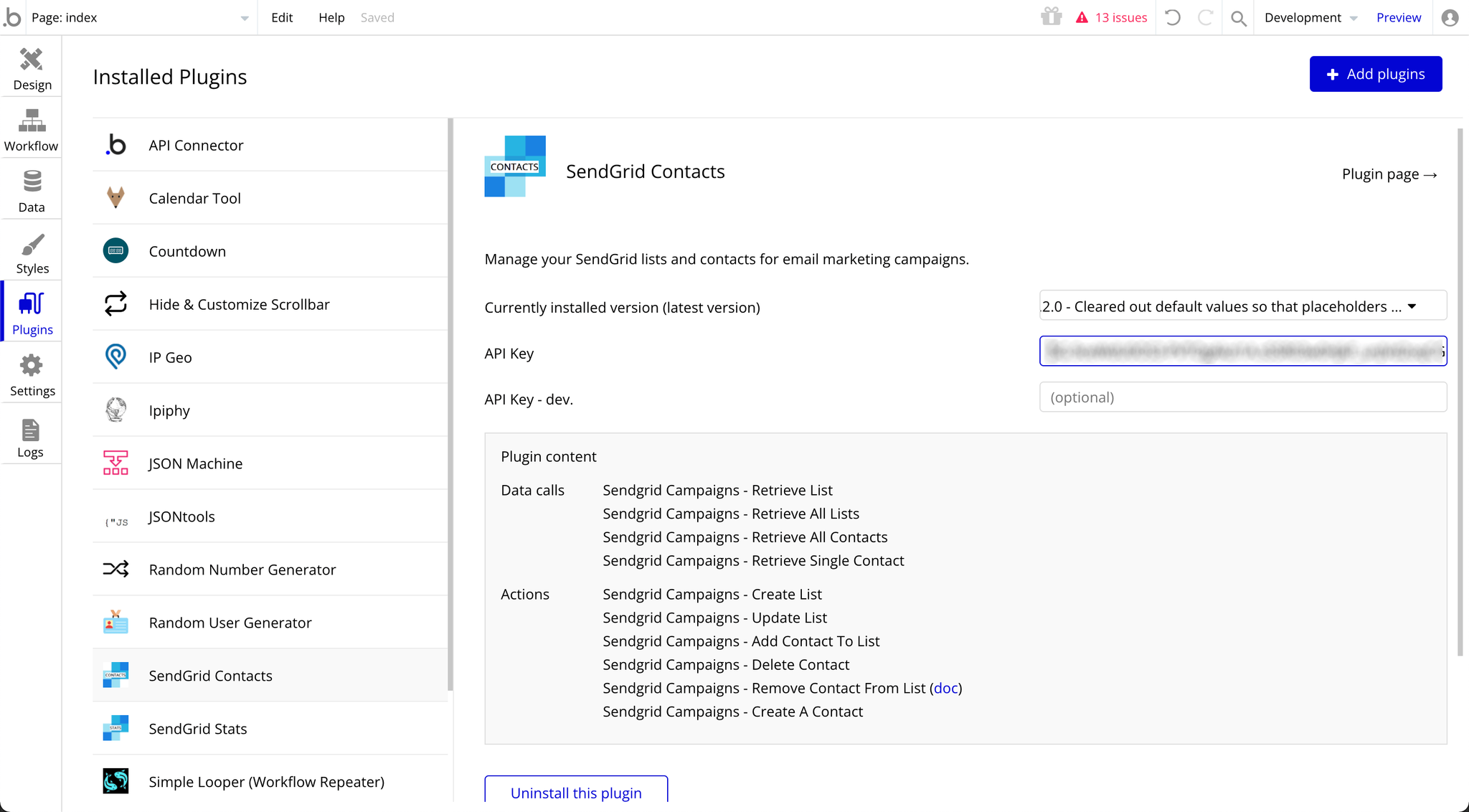Screen dimensions: 1469x812
Task: Select Calendar Tool in plugin list
Action: [270, 198]
